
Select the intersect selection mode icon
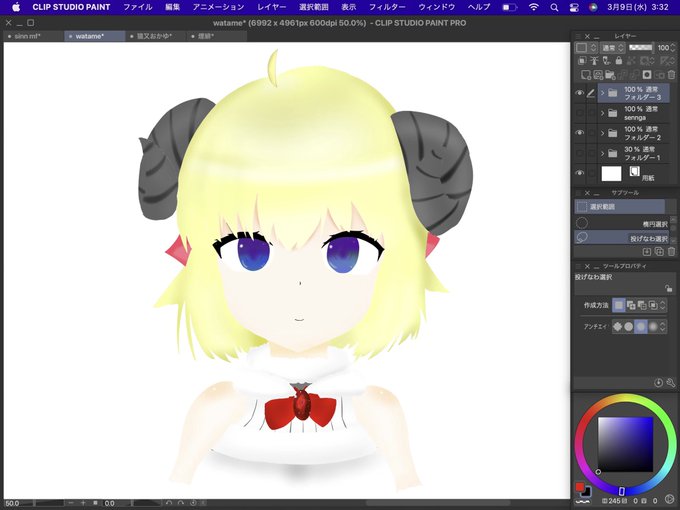[653, 305]
